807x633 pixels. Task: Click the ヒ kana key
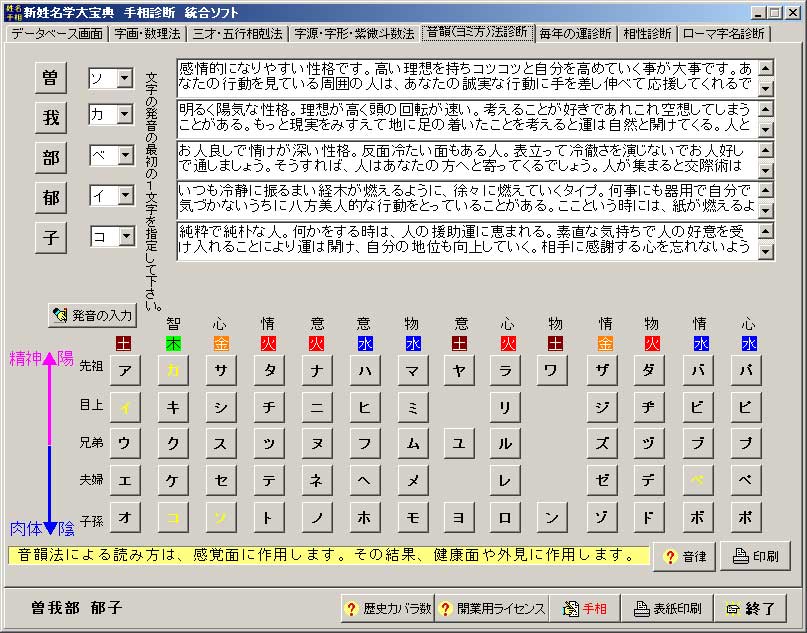[x=364, y=407]
